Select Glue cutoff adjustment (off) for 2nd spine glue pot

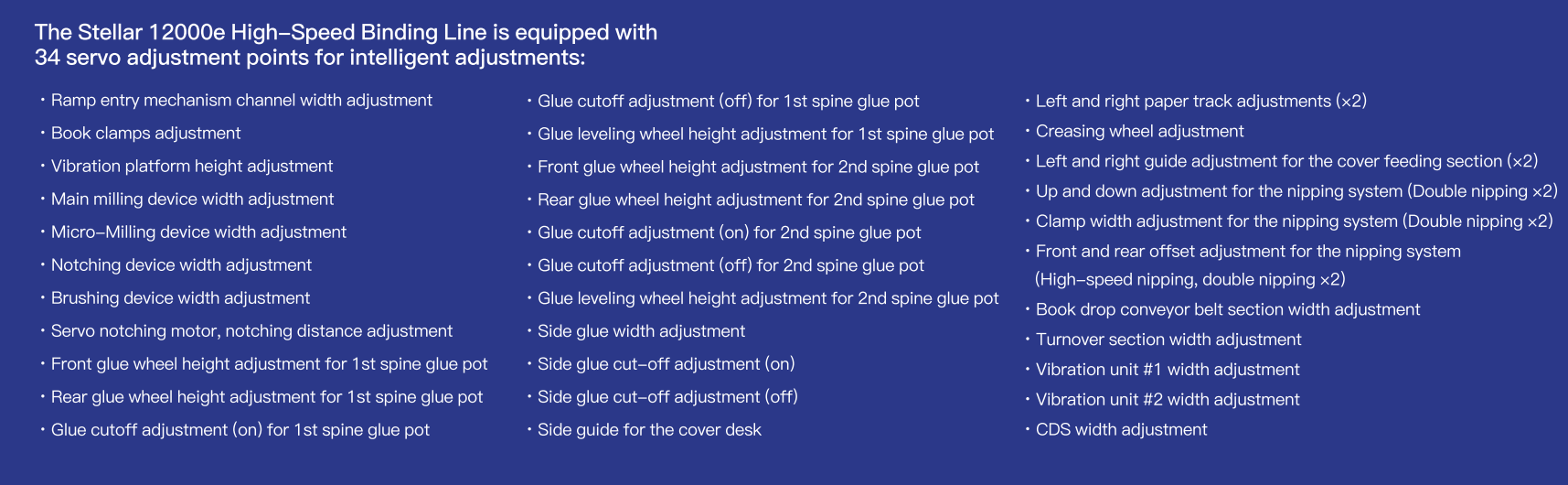(731, 265)
